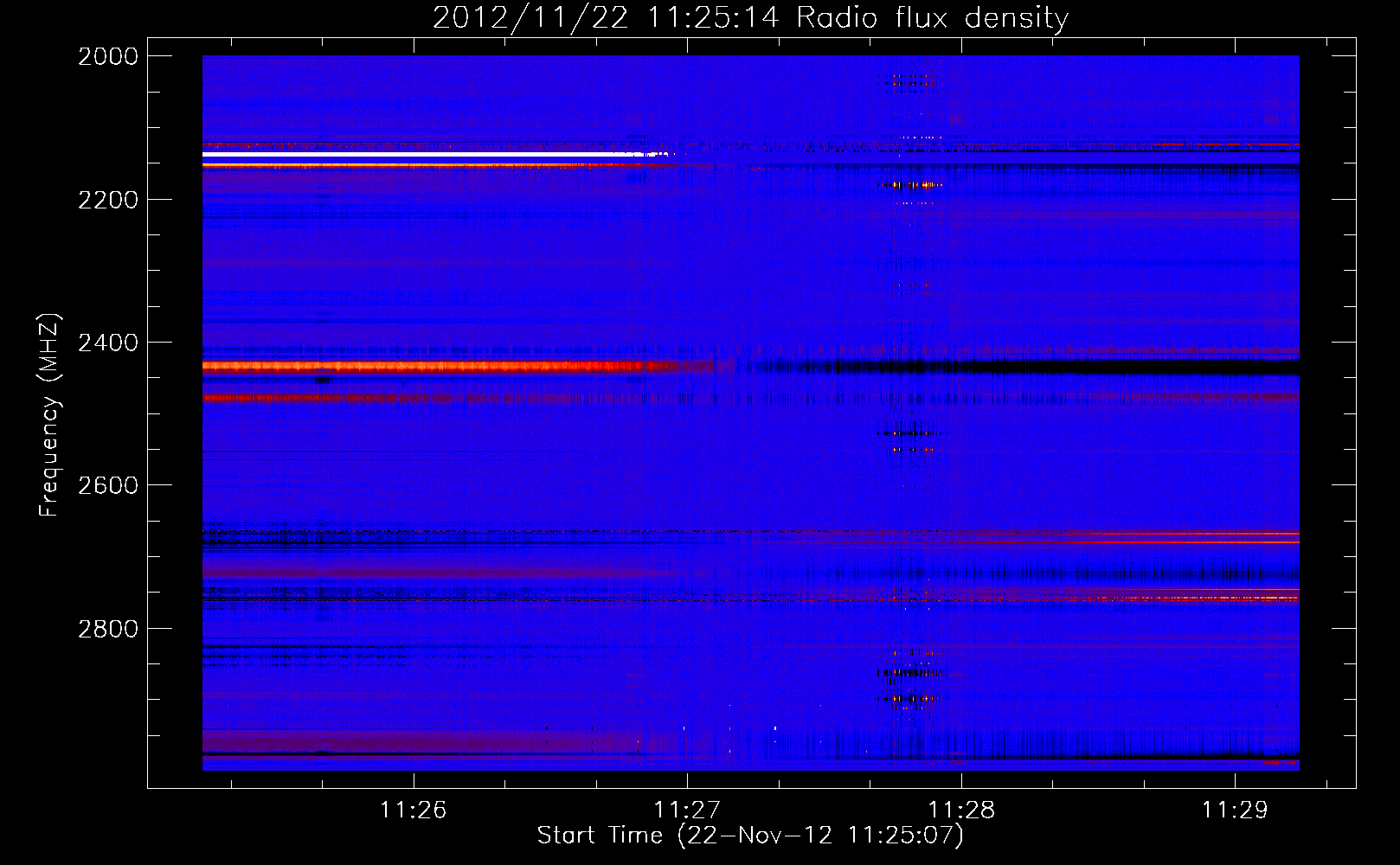Screen dimensions: 1400x865
Task: Click the 'Frequency (MHZ)' axis title
Action: (50, 415)
